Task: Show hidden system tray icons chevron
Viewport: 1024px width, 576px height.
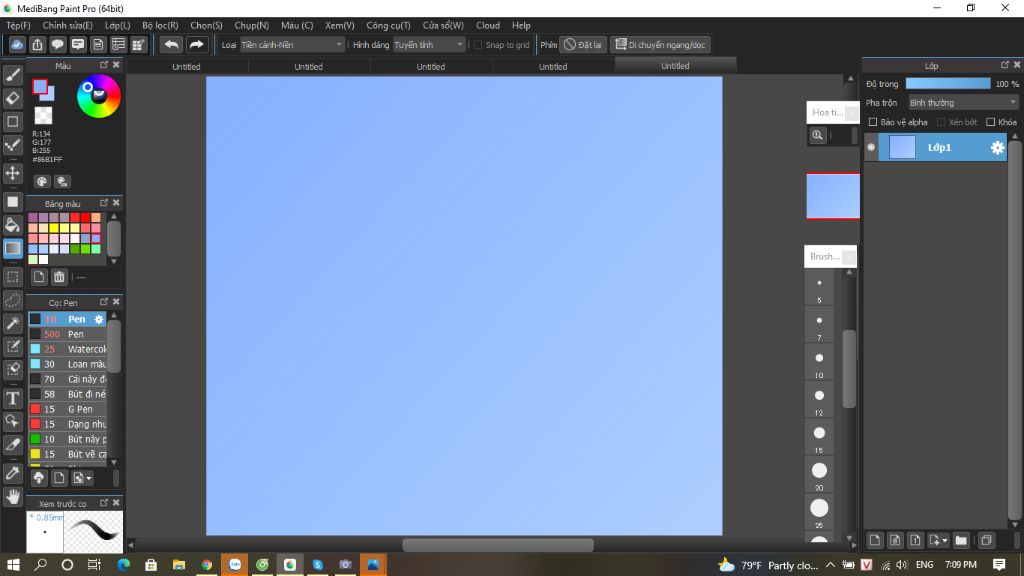Action: pyautogui.click(x=830, y=565)
